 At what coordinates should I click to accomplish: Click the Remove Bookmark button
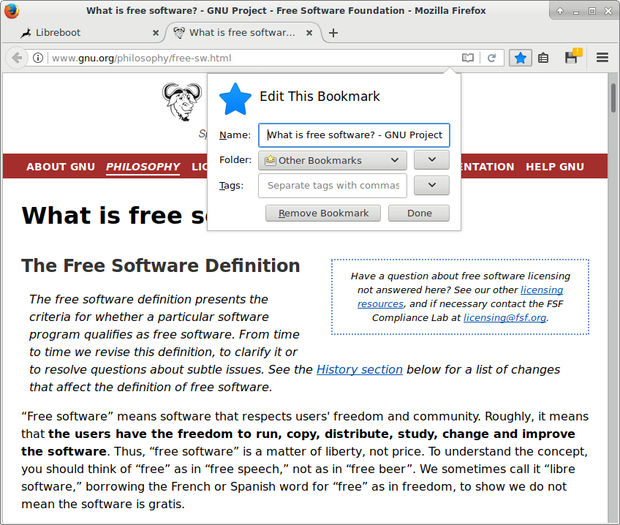[323, 213]
